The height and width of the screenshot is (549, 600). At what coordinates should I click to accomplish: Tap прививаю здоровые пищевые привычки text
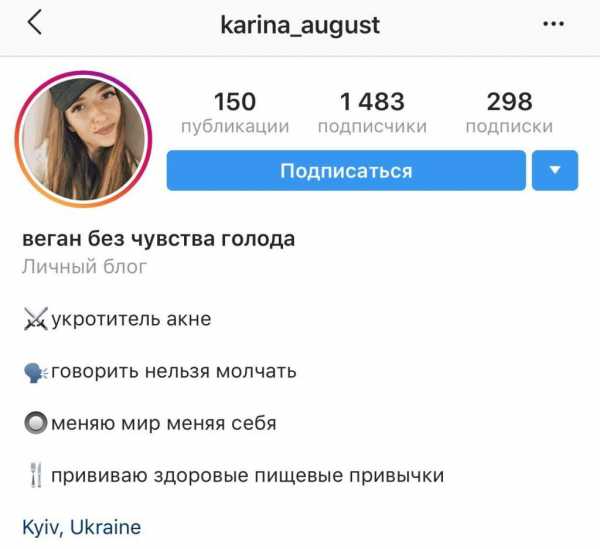point(248,476)
